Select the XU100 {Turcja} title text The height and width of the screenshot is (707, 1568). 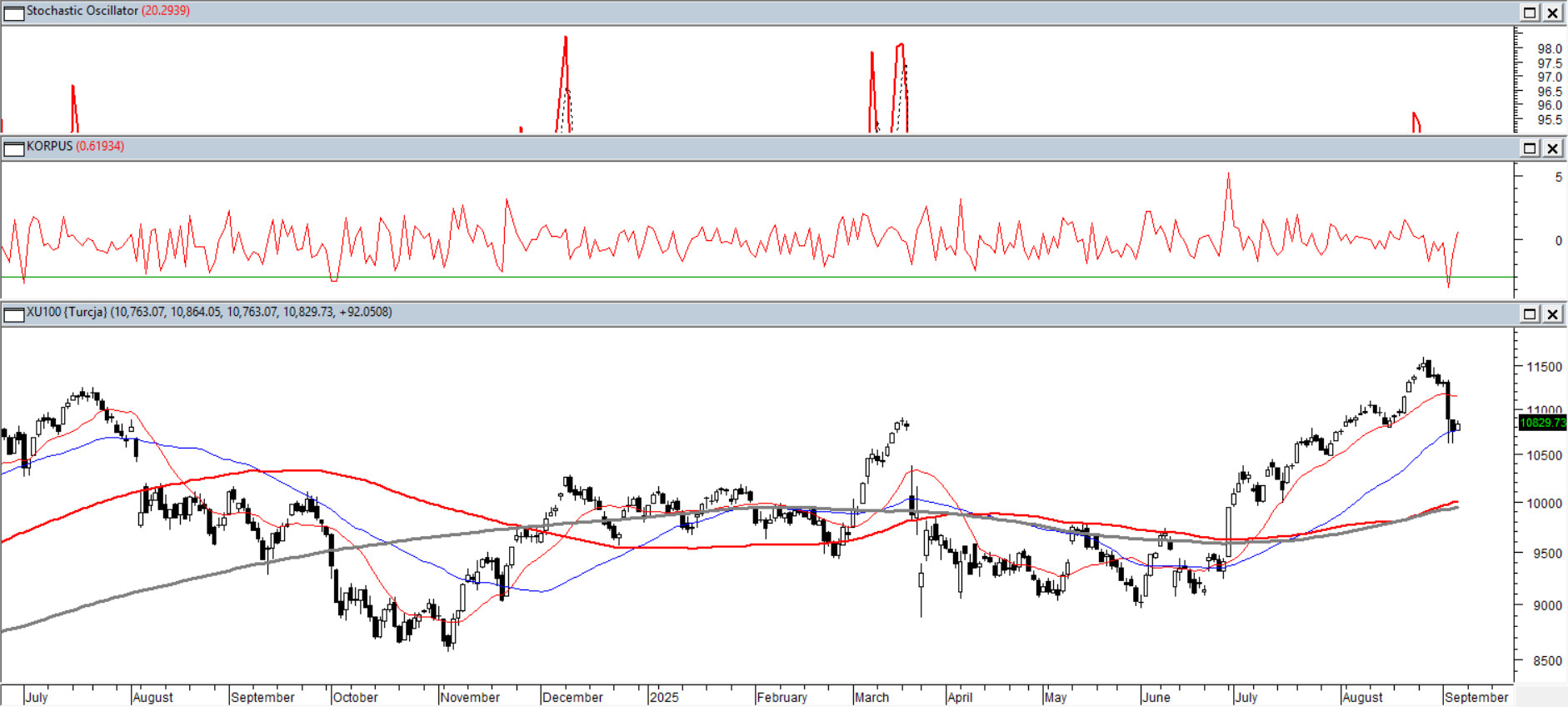(x=67, y=312)
